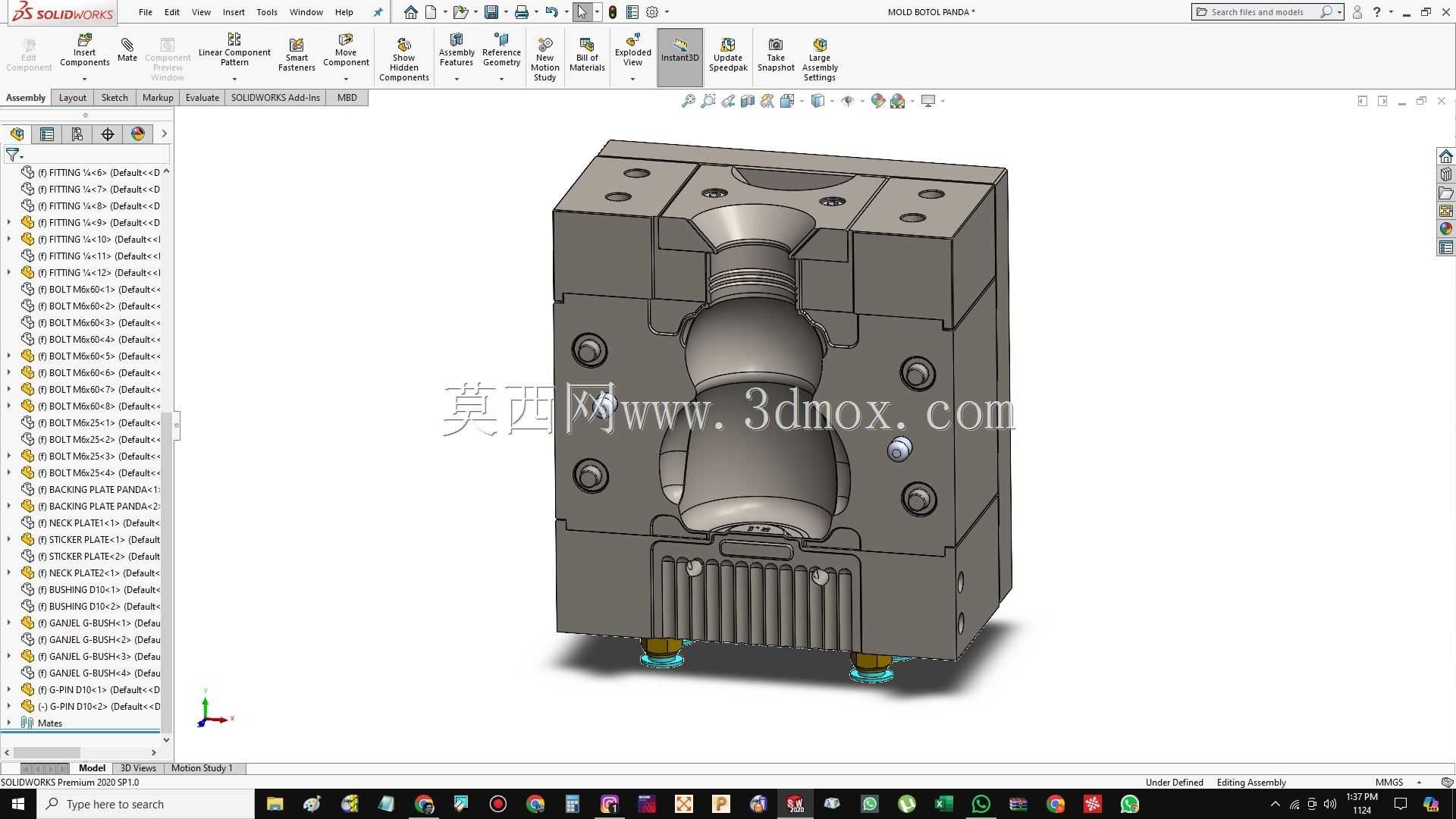
Task: Pin the menu bar with pushpin
Action: (378, 12)
